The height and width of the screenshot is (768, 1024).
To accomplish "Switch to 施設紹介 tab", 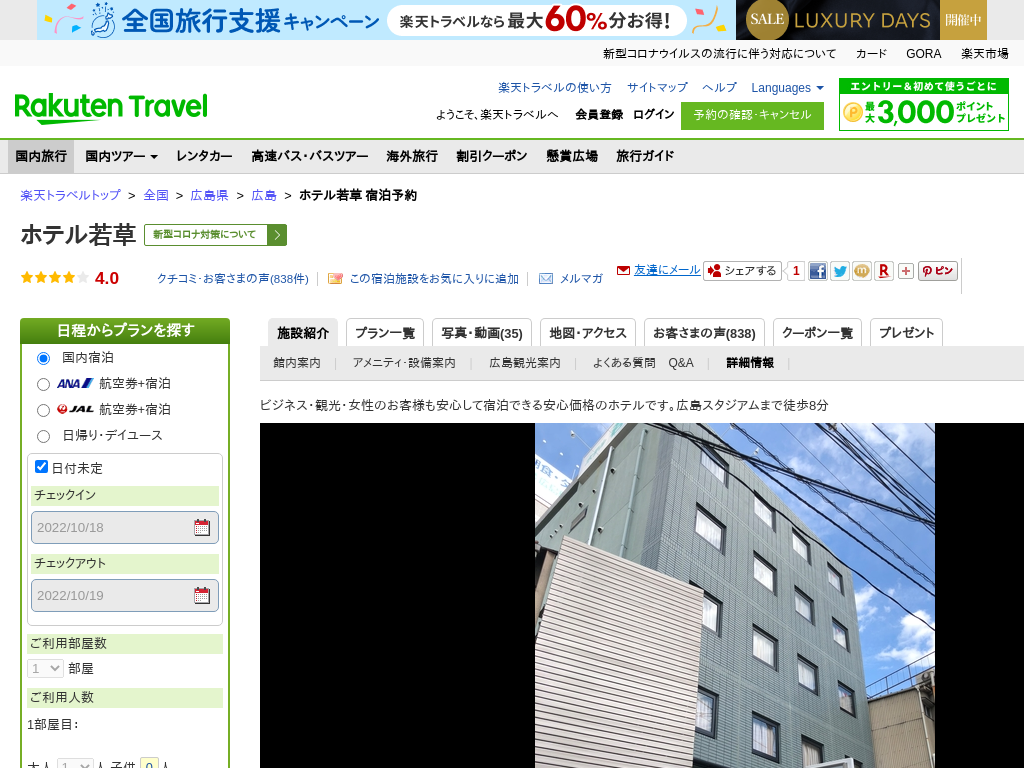I will point(303,332).
